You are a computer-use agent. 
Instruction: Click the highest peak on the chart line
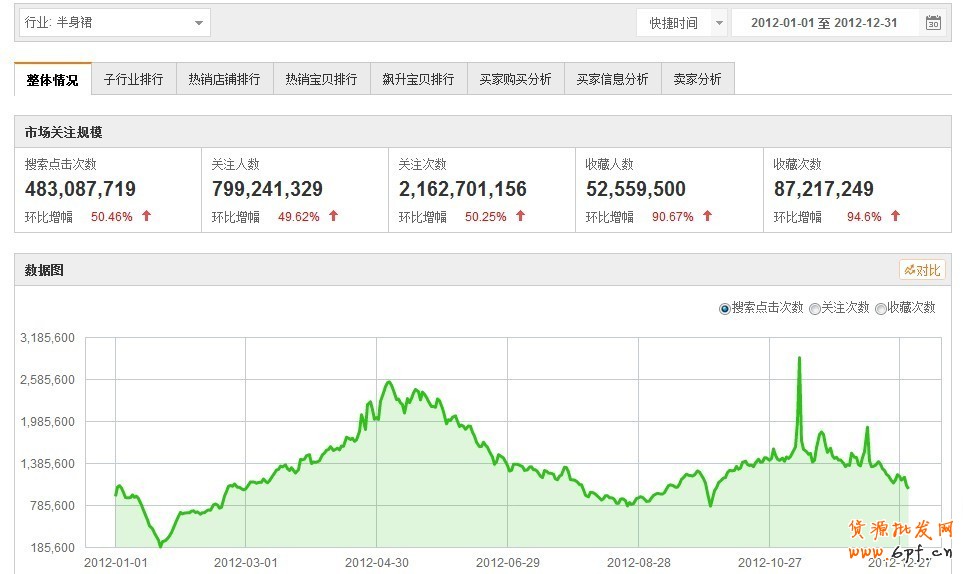point(799,358)
